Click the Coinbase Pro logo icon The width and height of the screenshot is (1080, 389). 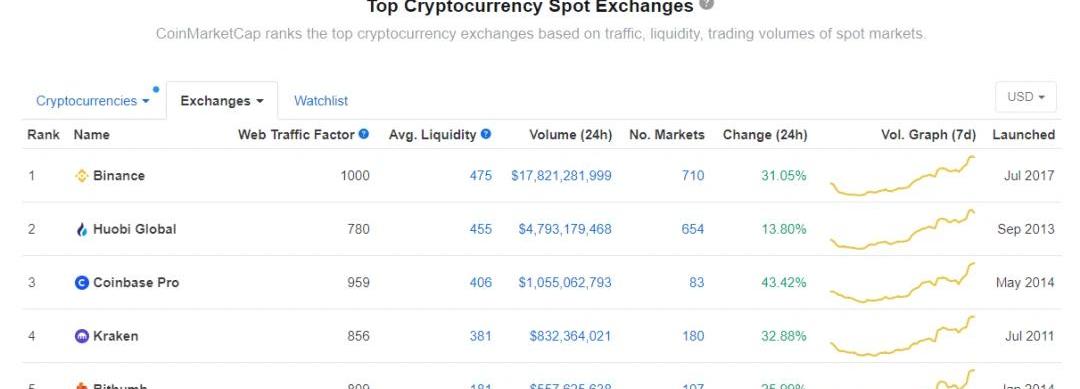click(82, 282)
